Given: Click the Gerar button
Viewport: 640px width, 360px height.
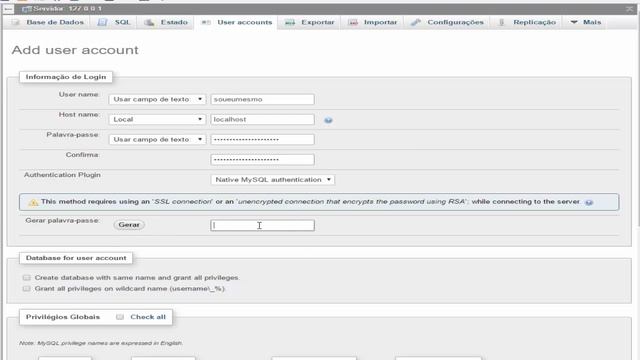Looking at the screenshot, I should [x=129, y=225].
